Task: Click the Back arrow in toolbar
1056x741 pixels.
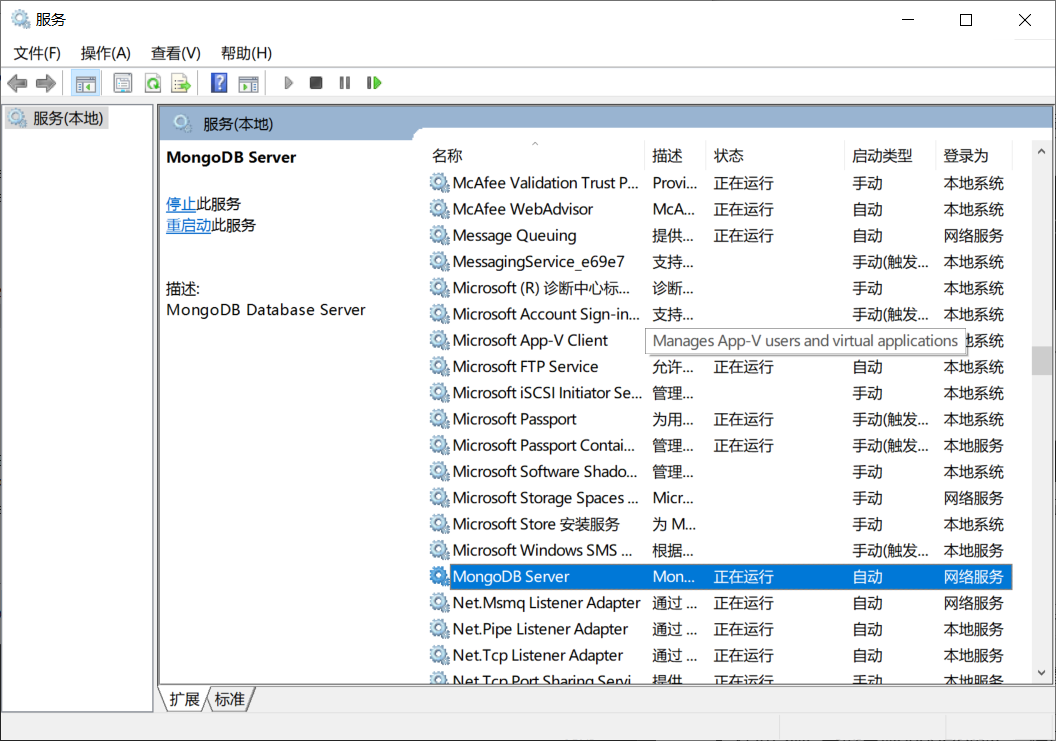Action: click(17, 83)
